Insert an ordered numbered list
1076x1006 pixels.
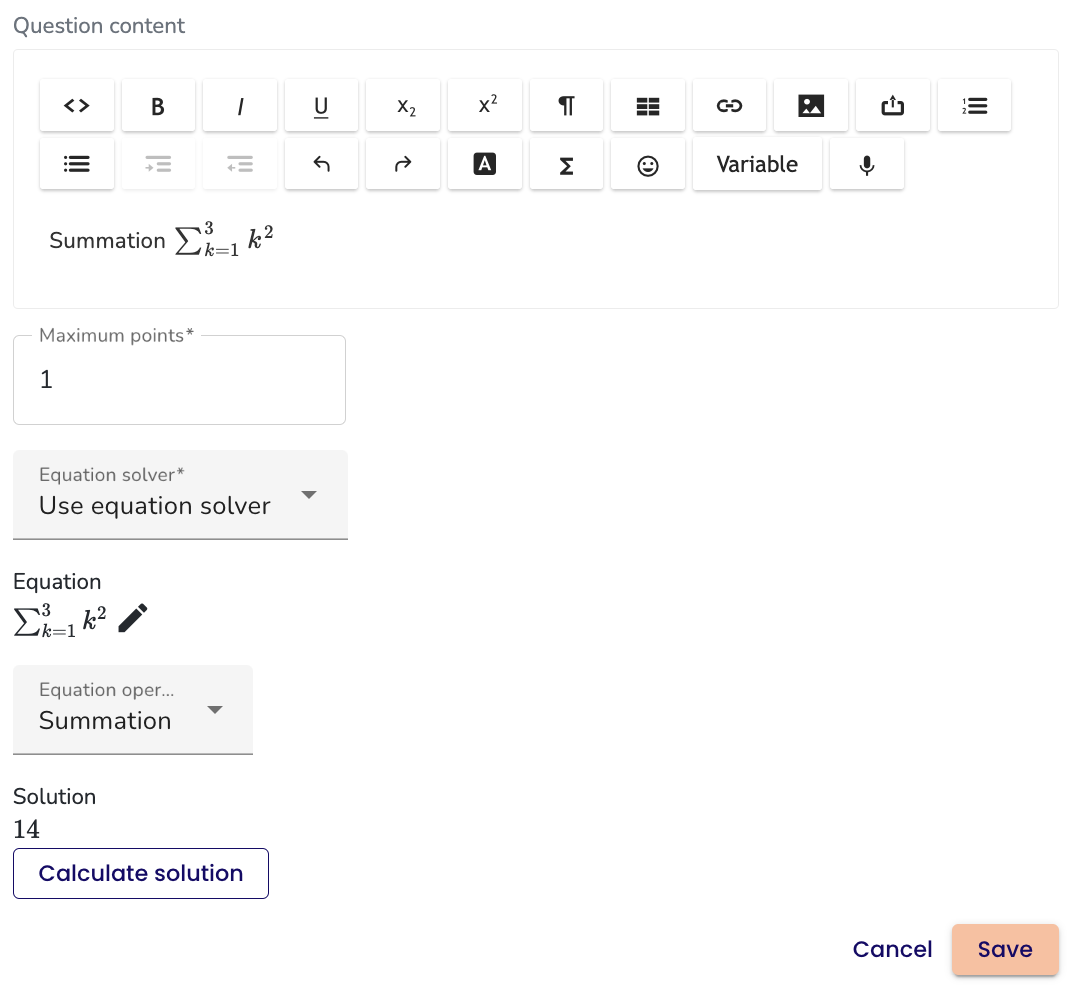coord(974,106)
